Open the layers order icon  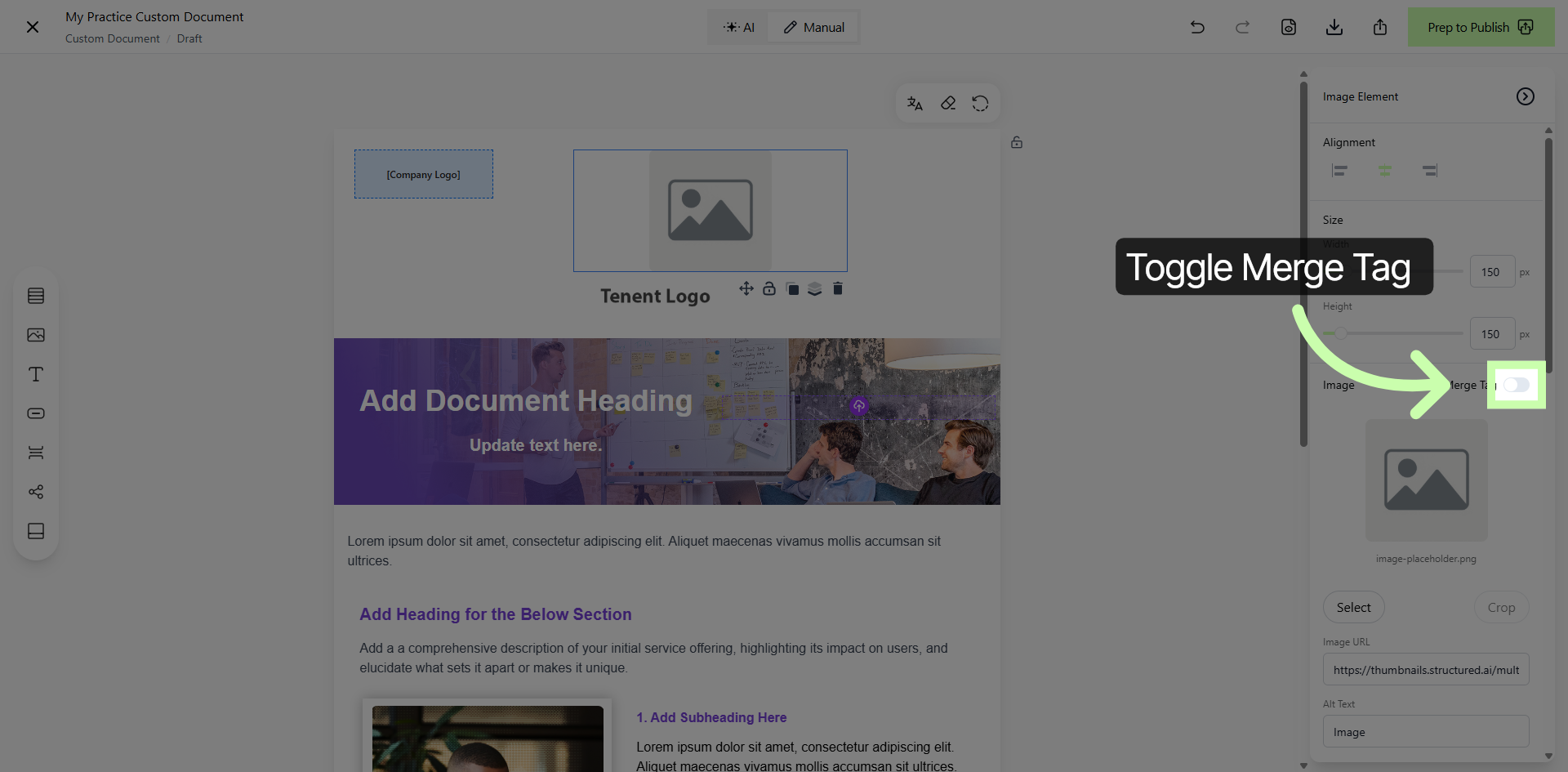[815, 288]
